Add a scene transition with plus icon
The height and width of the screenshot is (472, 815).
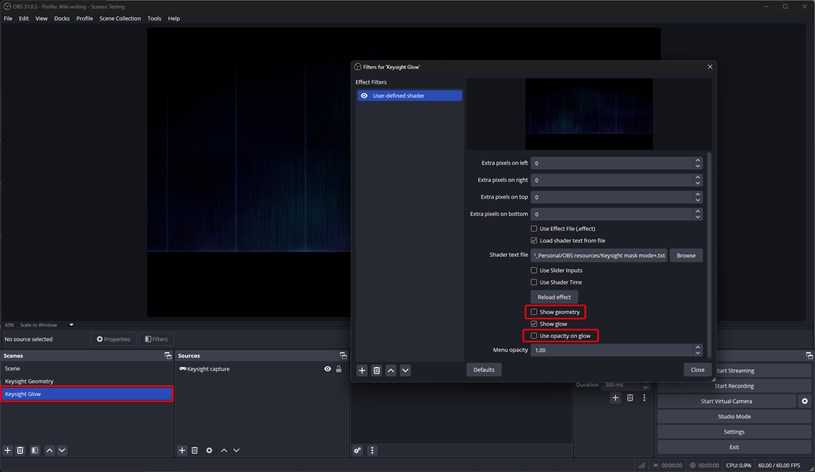(615, 398)
